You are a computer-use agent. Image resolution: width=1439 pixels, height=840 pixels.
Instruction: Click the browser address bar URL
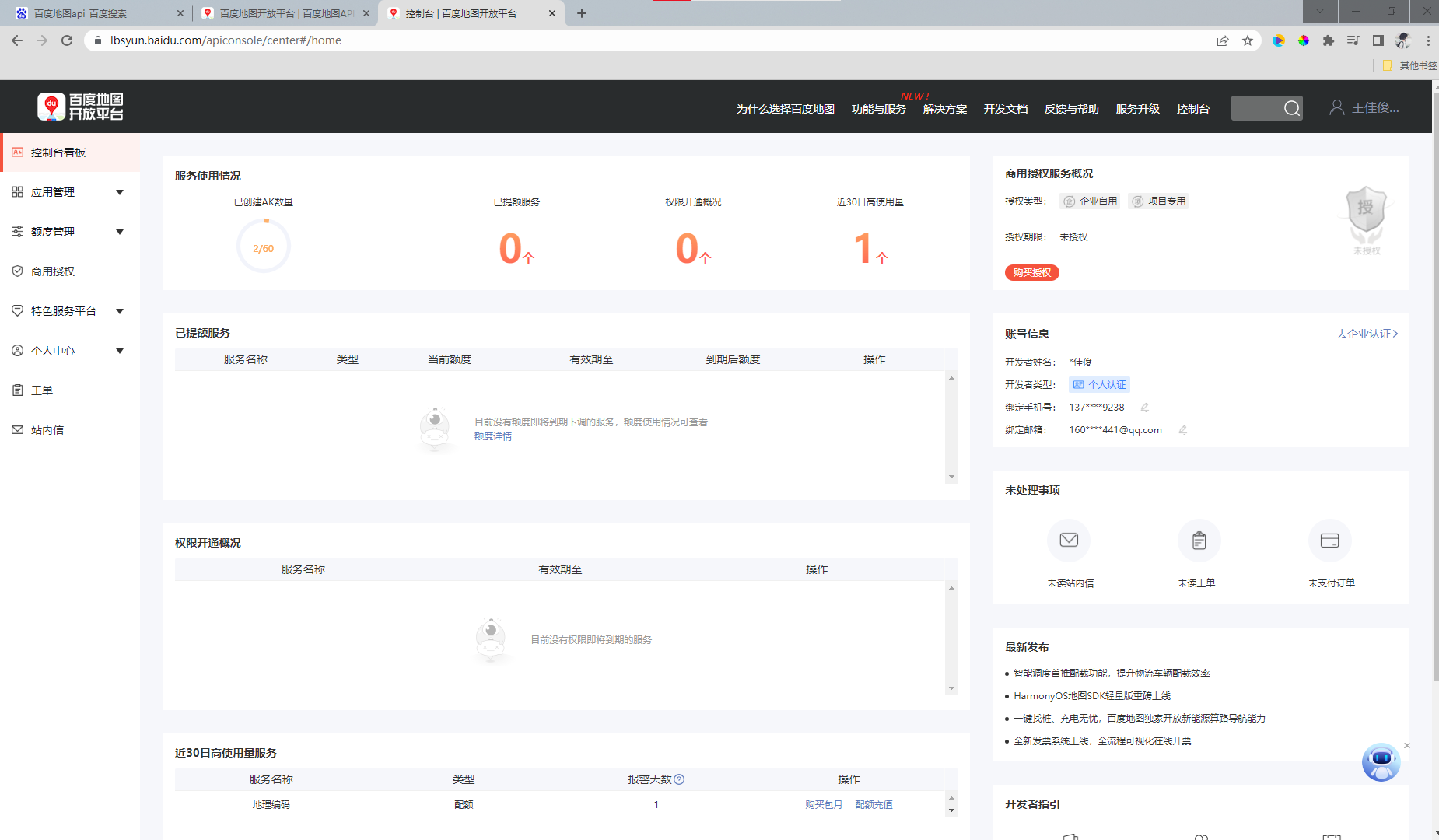[226, 40]
